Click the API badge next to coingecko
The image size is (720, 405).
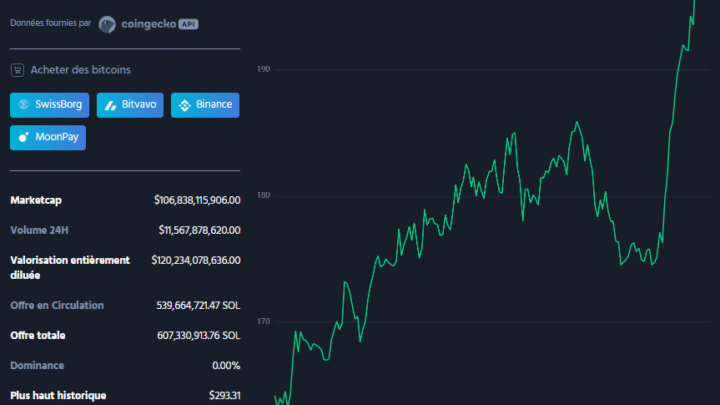tap(188, 24)
